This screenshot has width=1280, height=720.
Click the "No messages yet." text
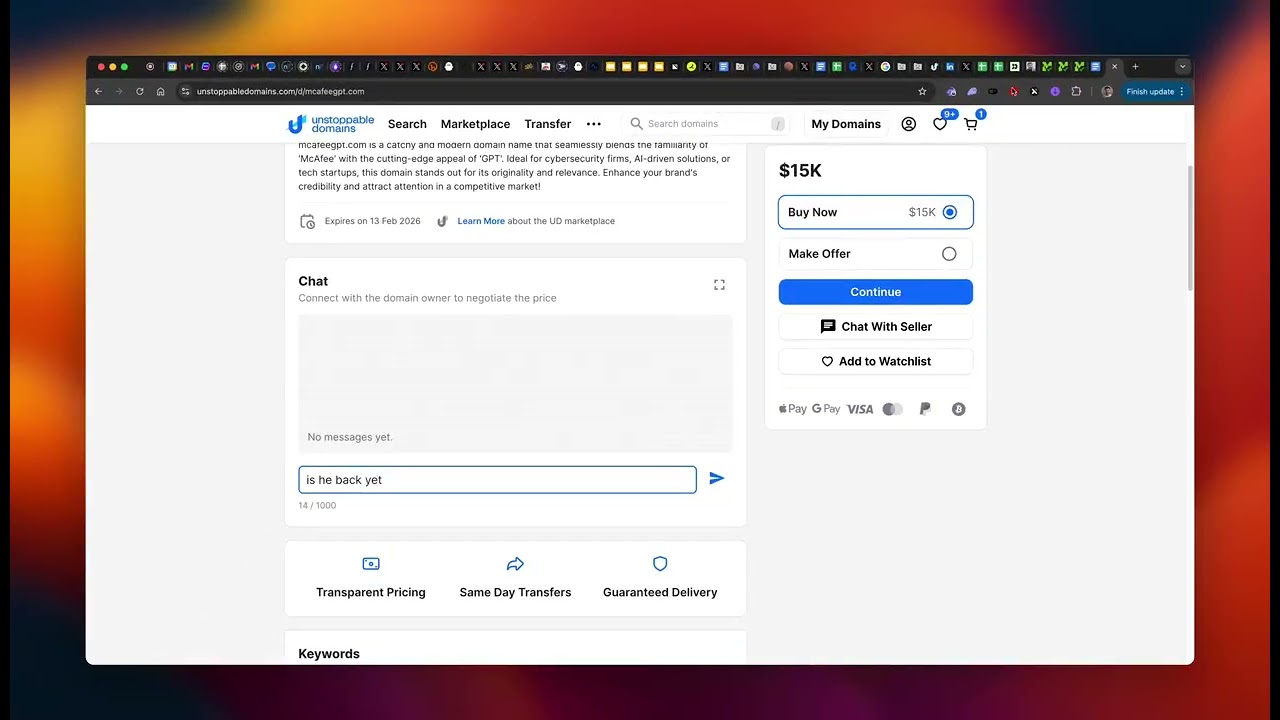(350, 437)
